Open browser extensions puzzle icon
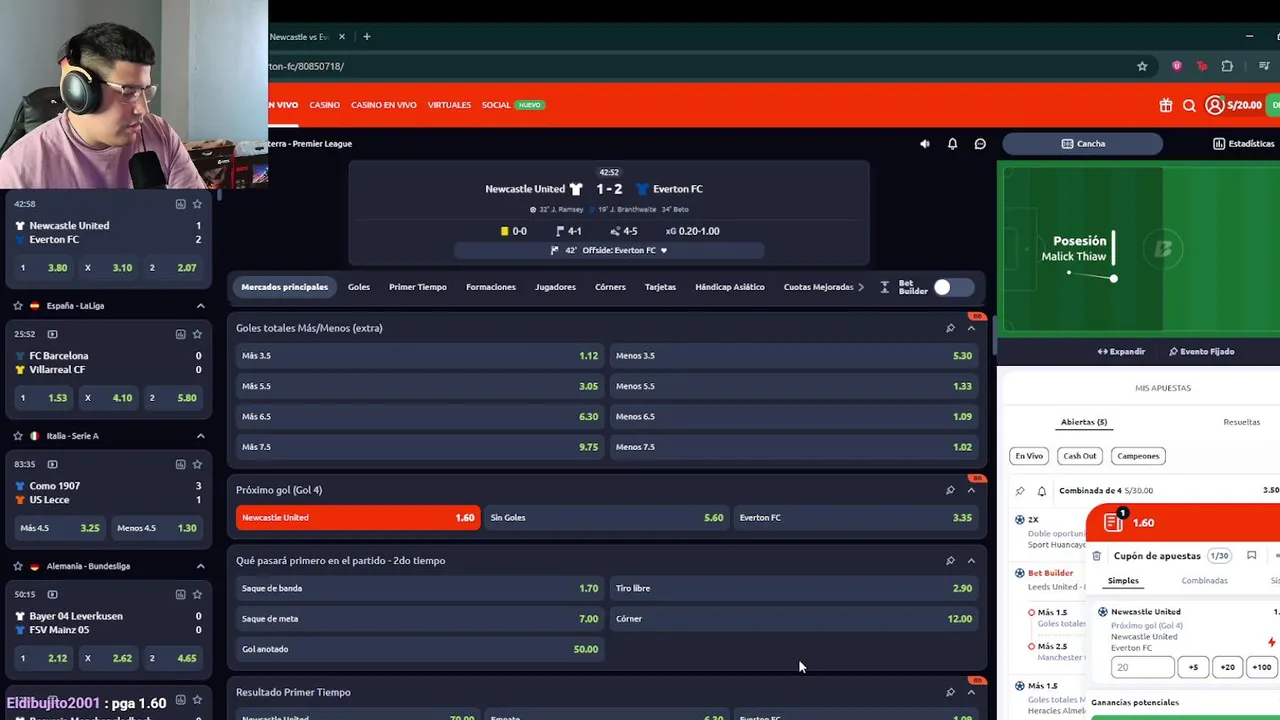This screenshot has width=1280, height=720. pyautogui.click(x=1227, y=66)
